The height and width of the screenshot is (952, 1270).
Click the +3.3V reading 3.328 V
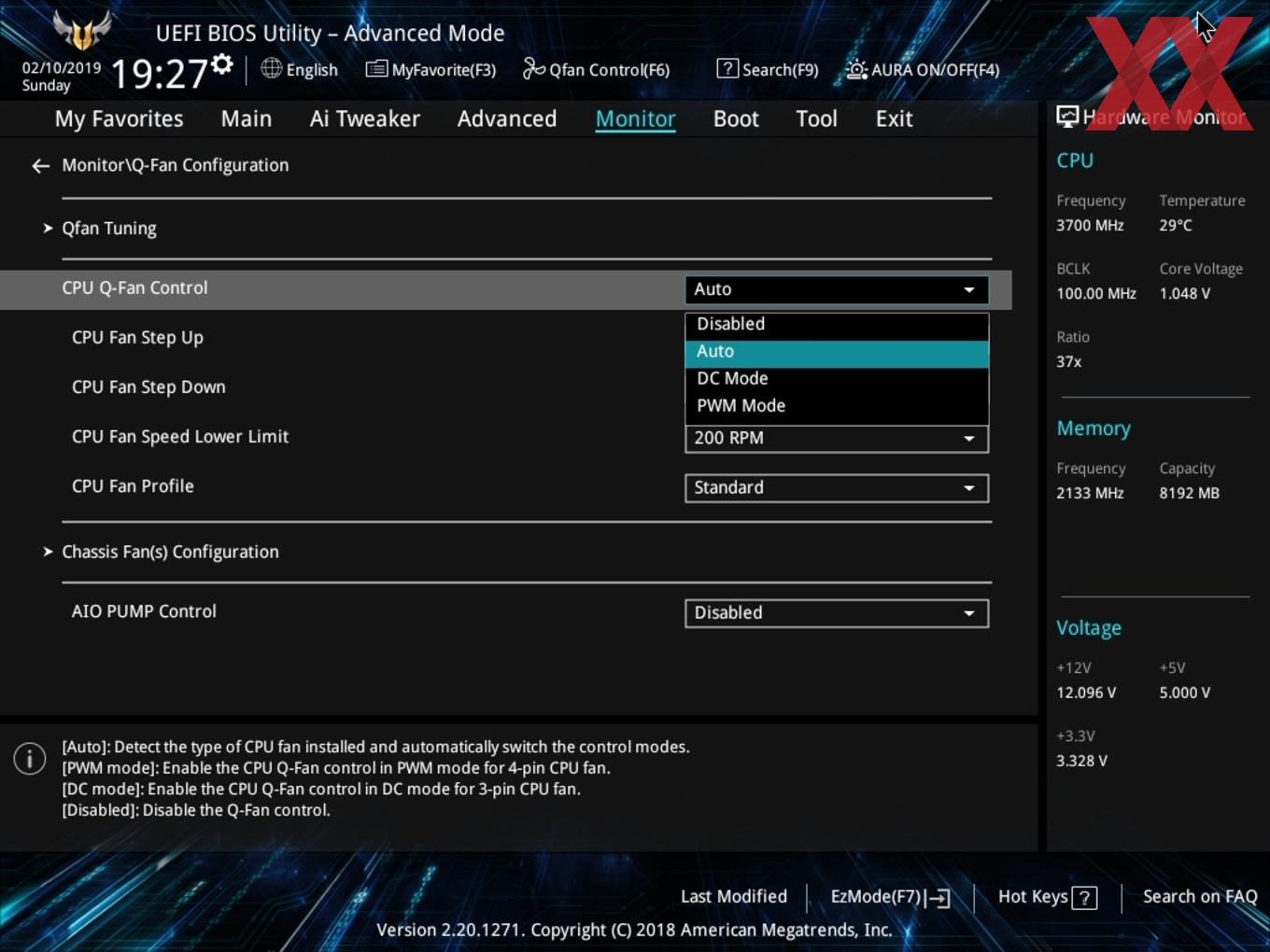point(1081,762)
